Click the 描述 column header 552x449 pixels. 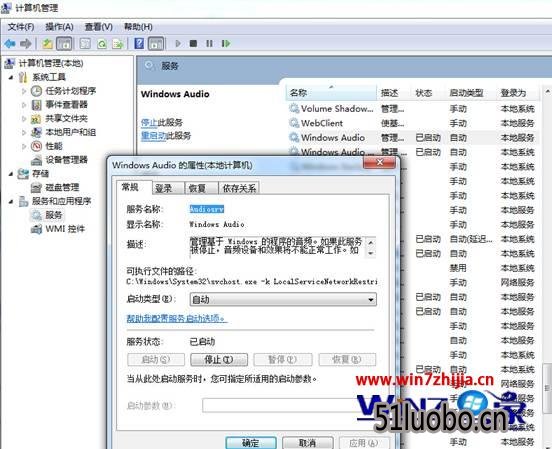click(x=394, y=93)
